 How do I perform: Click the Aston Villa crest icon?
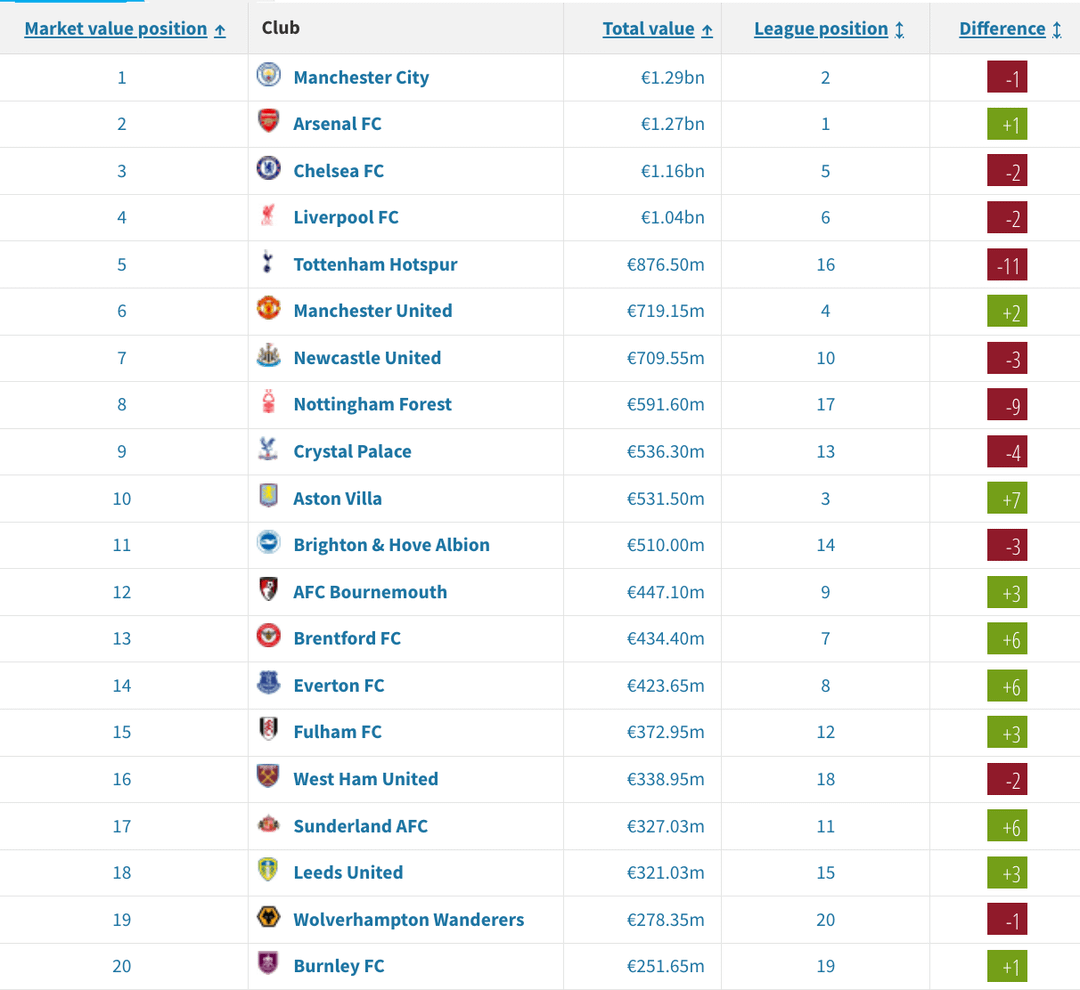coord(268,497)
